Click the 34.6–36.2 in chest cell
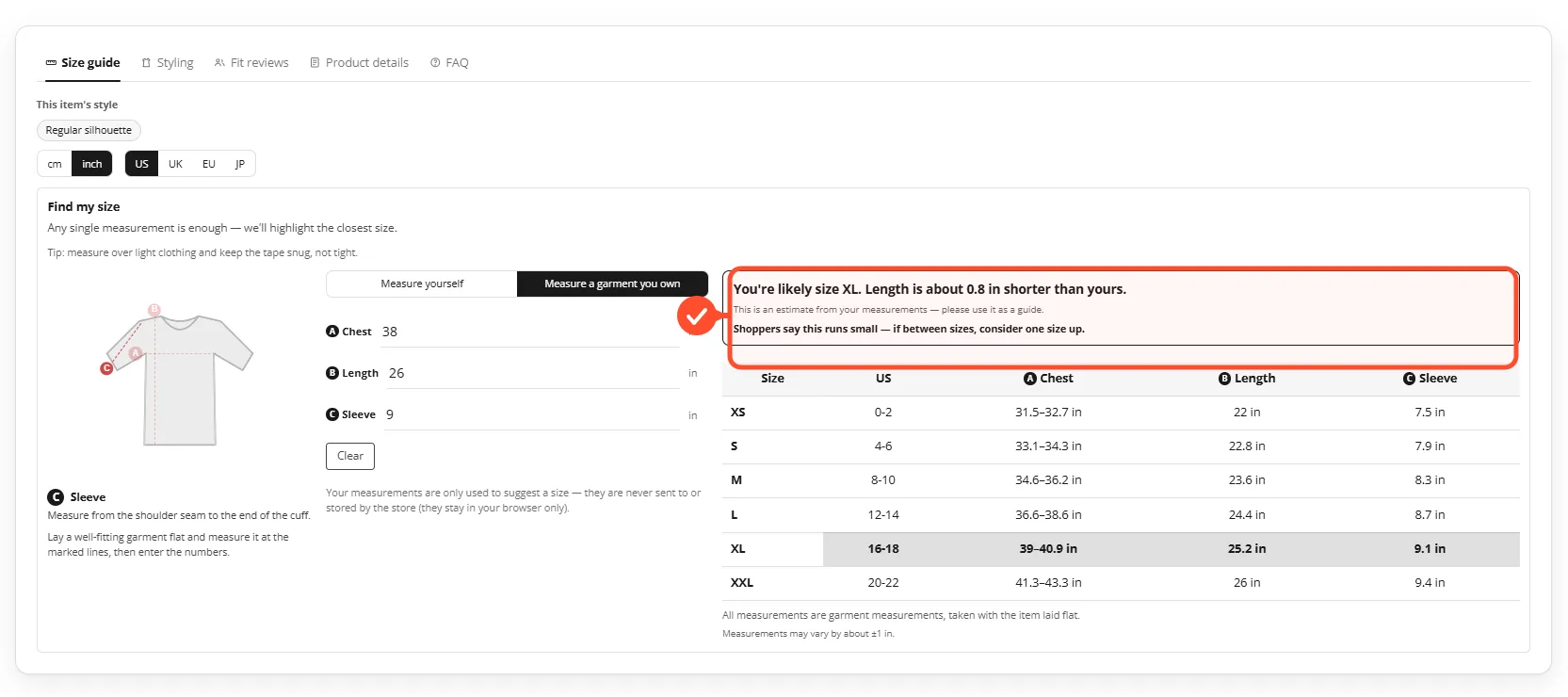The width and height of the screenshot is (1568, 697). click(x=1048, y=480)
